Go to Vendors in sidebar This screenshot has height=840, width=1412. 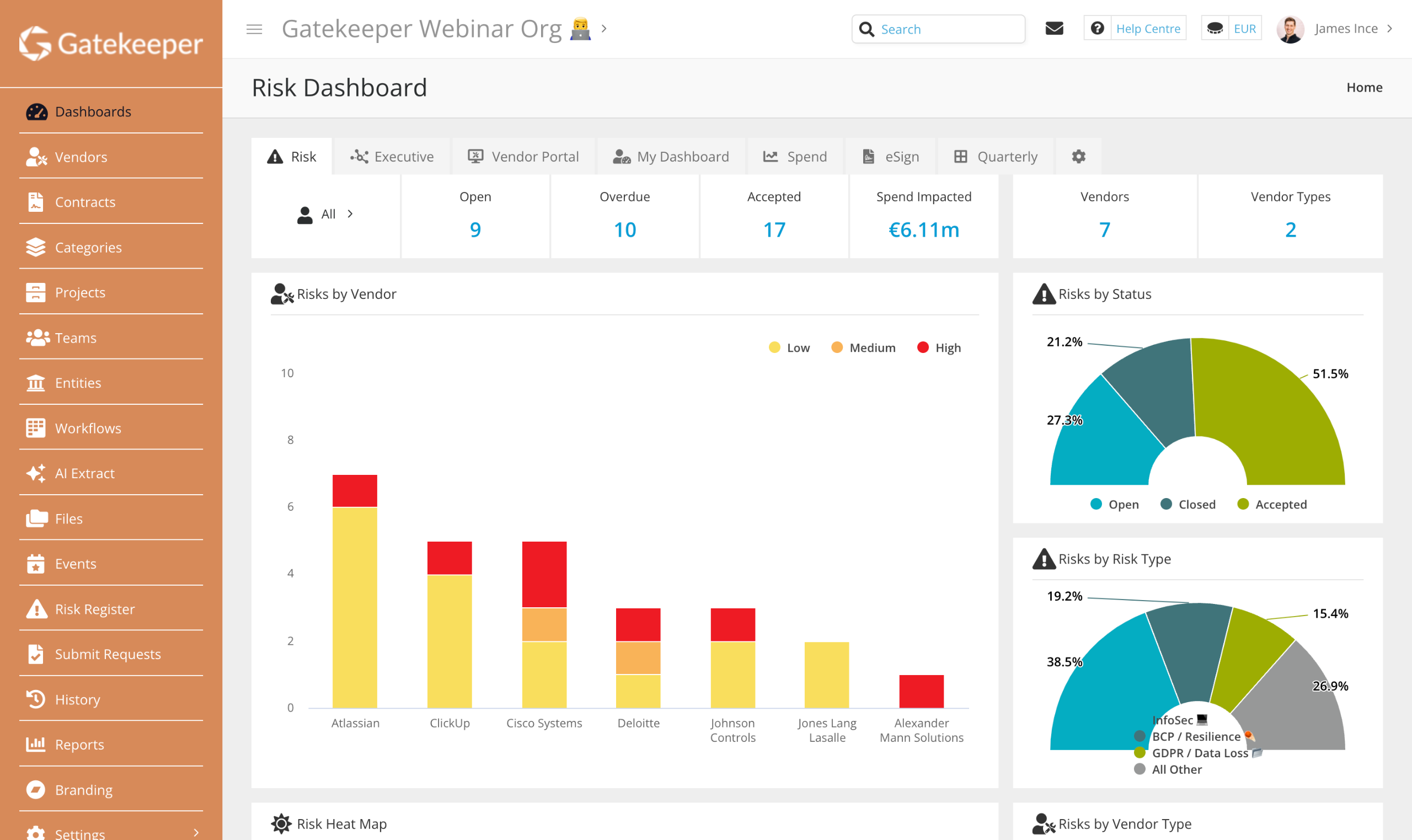81,157
